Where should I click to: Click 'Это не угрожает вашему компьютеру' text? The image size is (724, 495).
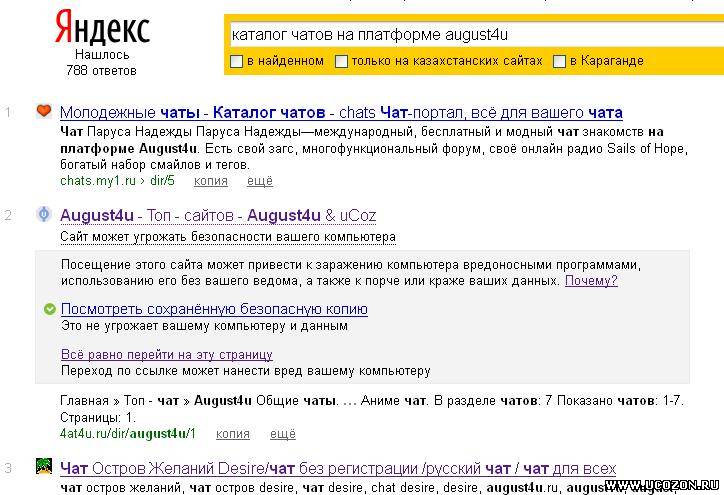[205, 326]
